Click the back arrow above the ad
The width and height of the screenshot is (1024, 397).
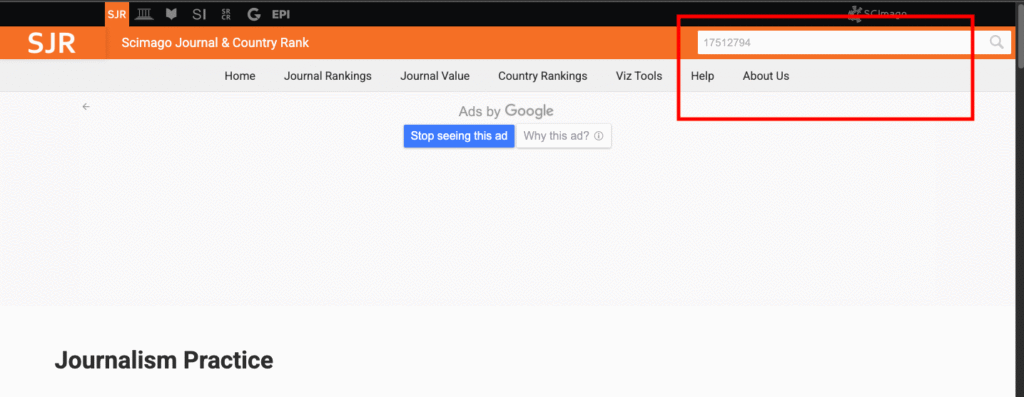coord(86,106)
